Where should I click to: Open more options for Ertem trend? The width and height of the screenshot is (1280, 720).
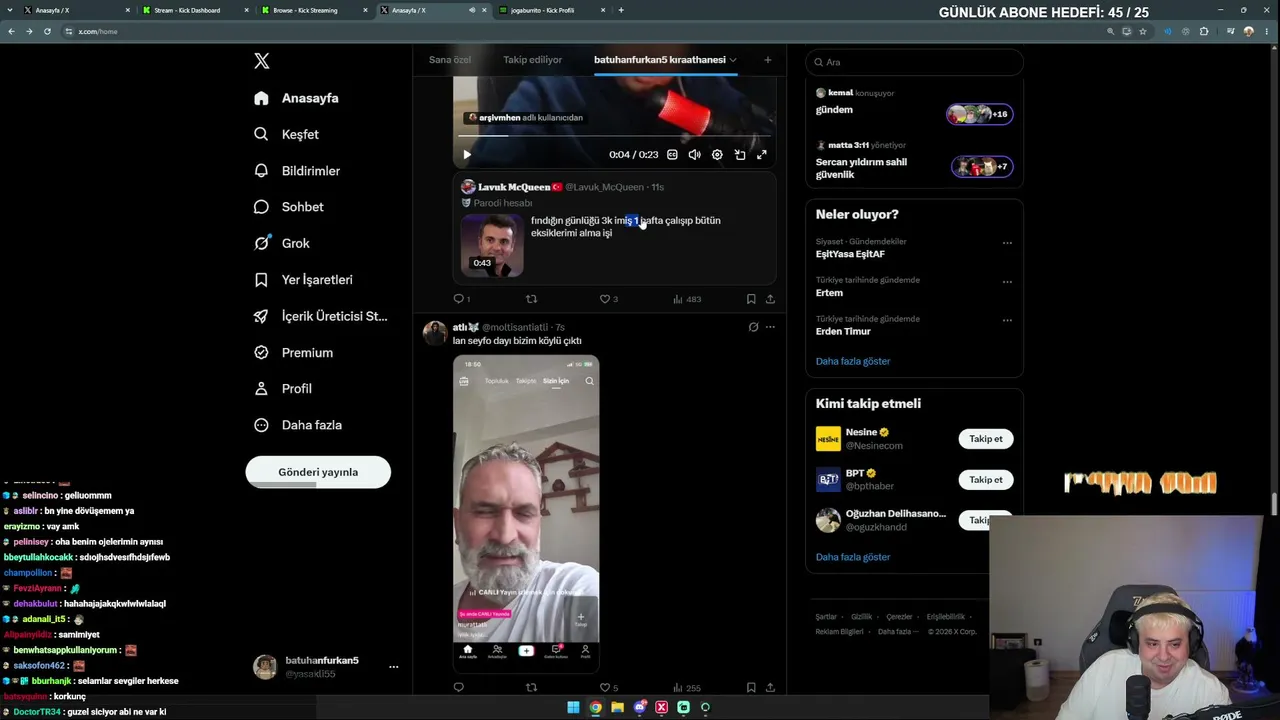point(1007,282)
